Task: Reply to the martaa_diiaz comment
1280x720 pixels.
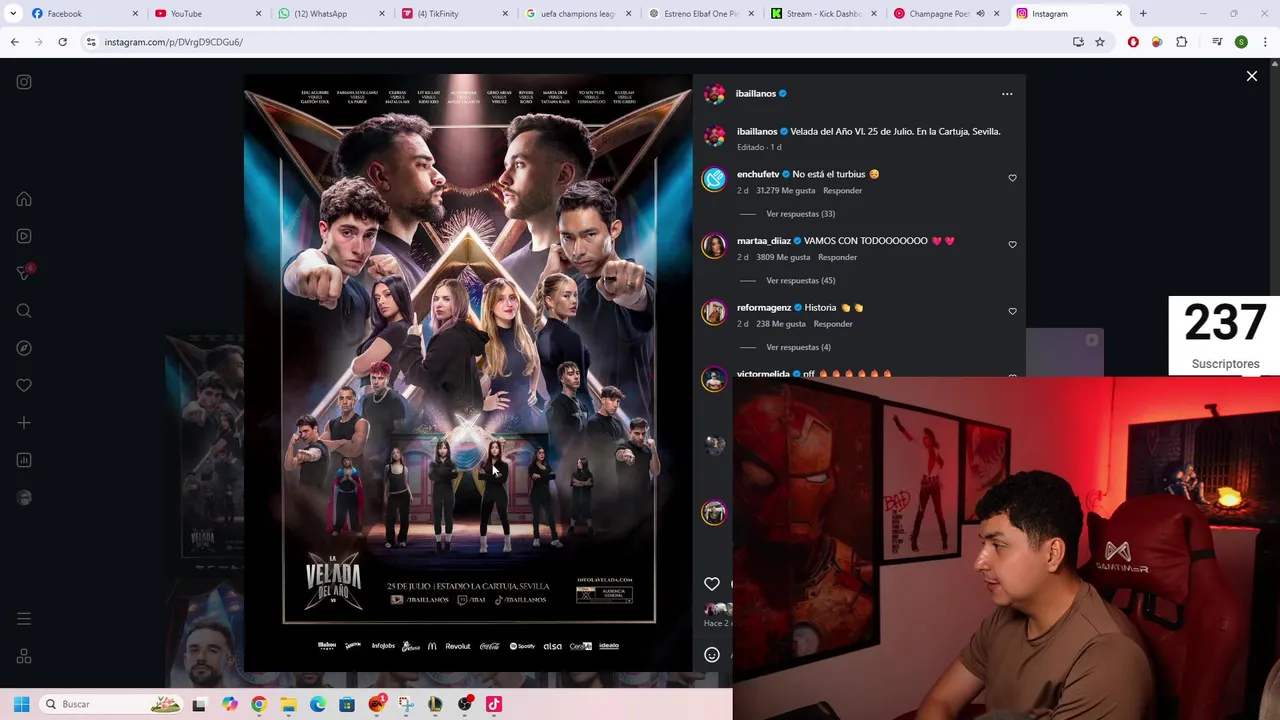Action: pos(837,257)
